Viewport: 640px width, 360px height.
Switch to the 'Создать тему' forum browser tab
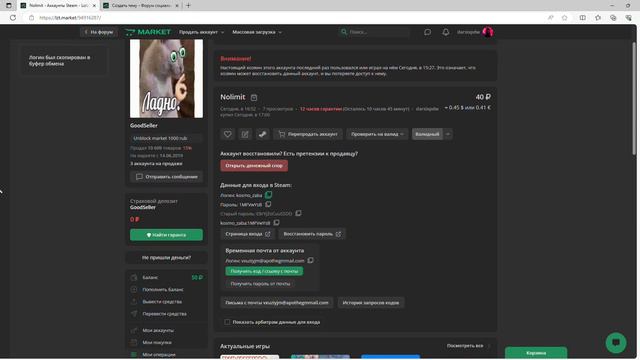pyautogui.click(x=141, y=6)
